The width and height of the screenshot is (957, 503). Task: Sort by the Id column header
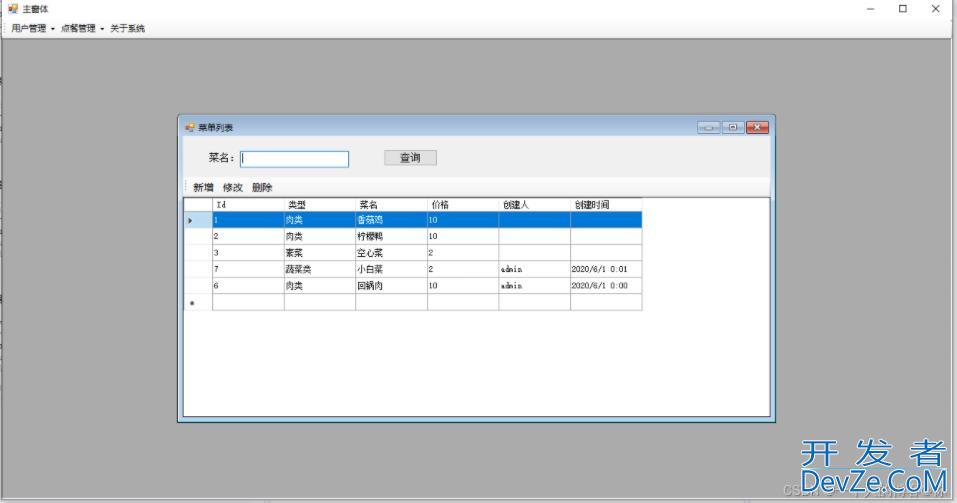(x=248, y=204)
